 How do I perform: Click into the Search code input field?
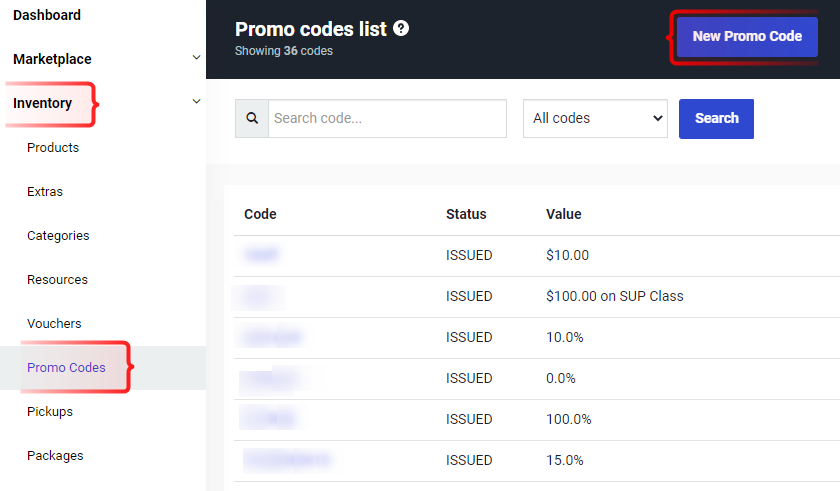387,118
